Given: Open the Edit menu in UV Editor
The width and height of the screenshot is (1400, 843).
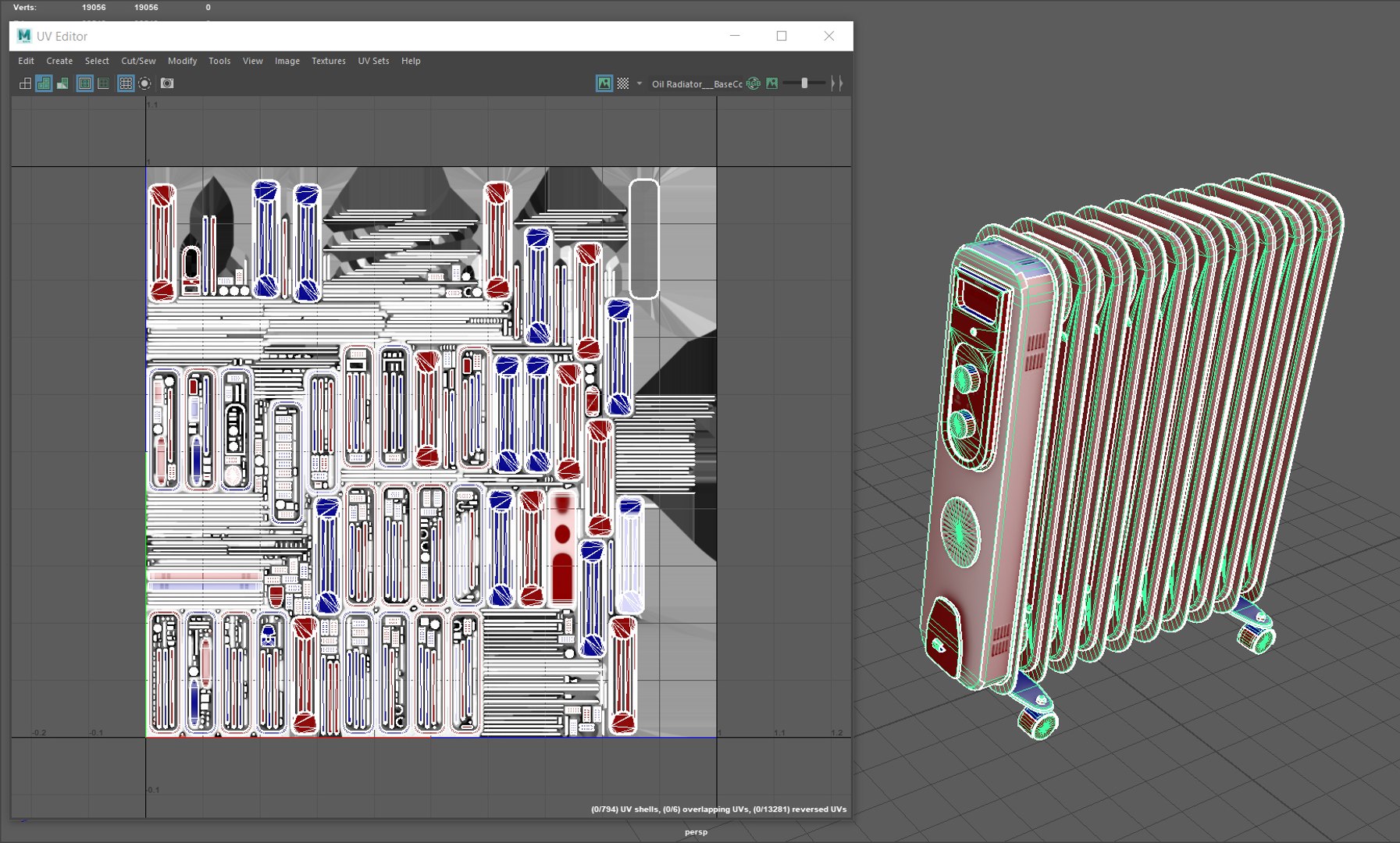Looking at the screenshot, I should [x=26, y=61].
